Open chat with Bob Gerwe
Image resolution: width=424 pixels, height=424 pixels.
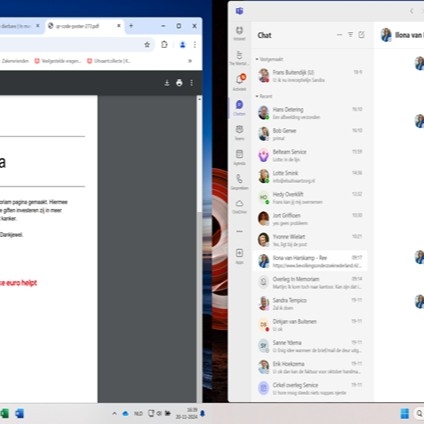click(310, 134)
